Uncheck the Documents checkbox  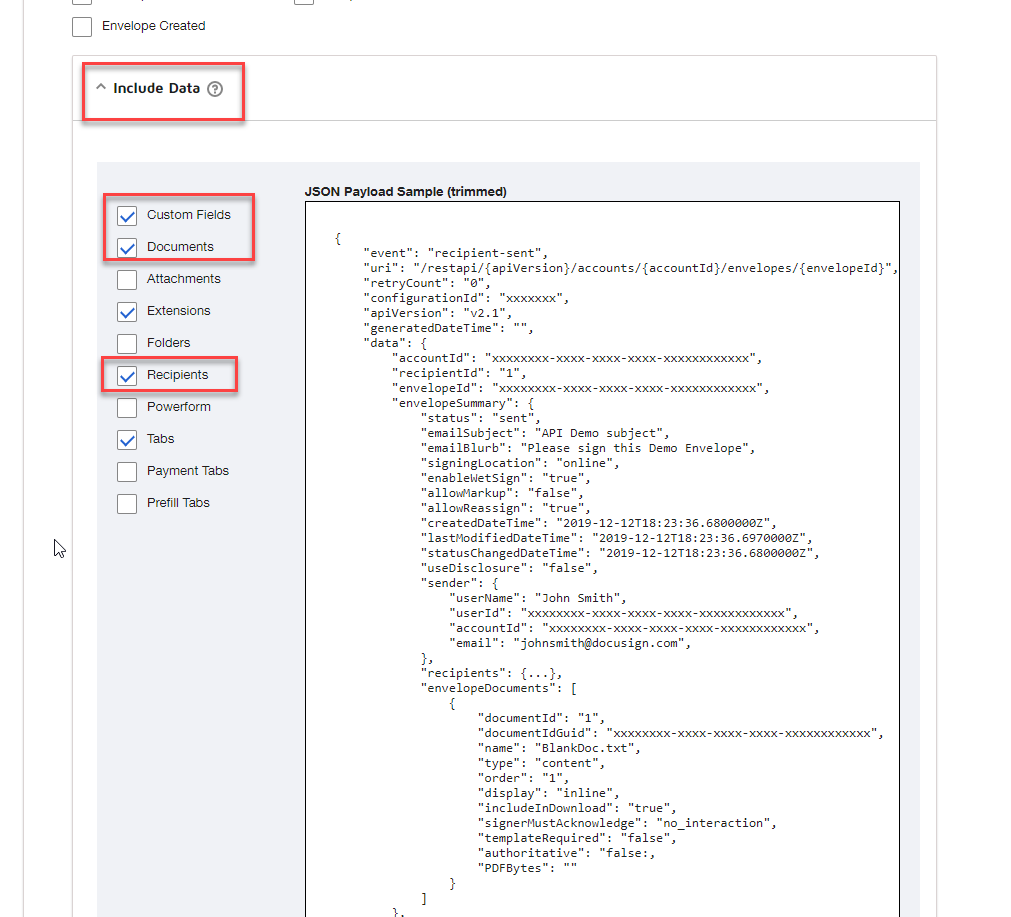click(x=127, y=247)
